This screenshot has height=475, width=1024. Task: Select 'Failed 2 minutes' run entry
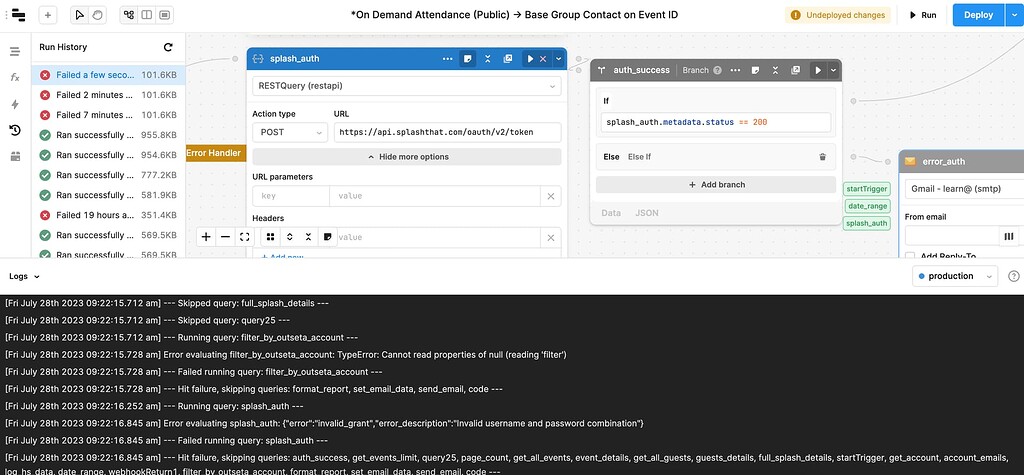click(108, 95)
